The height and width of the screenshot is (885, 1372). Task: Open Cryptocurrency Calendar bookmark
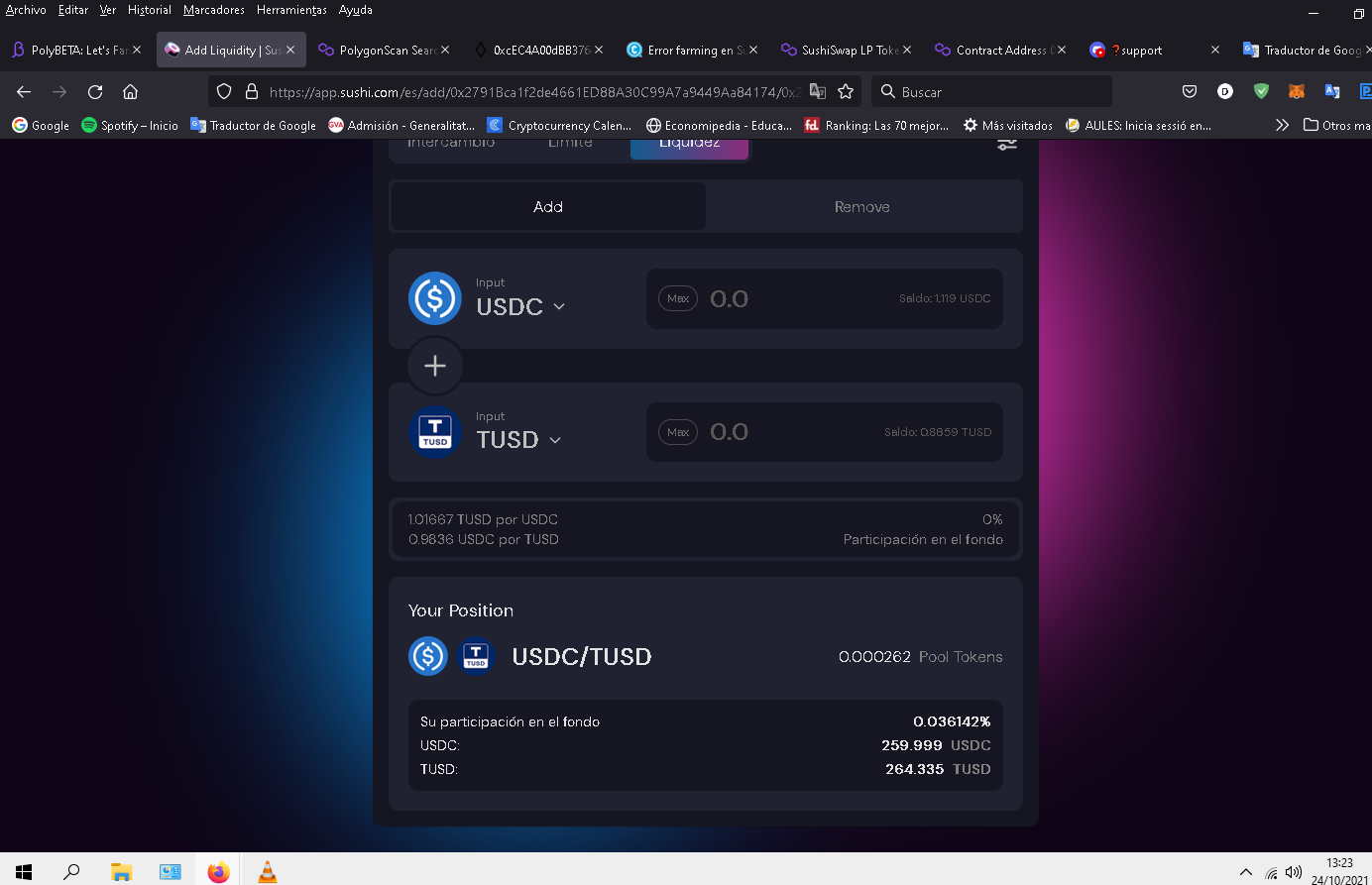(x=559, y=125)
